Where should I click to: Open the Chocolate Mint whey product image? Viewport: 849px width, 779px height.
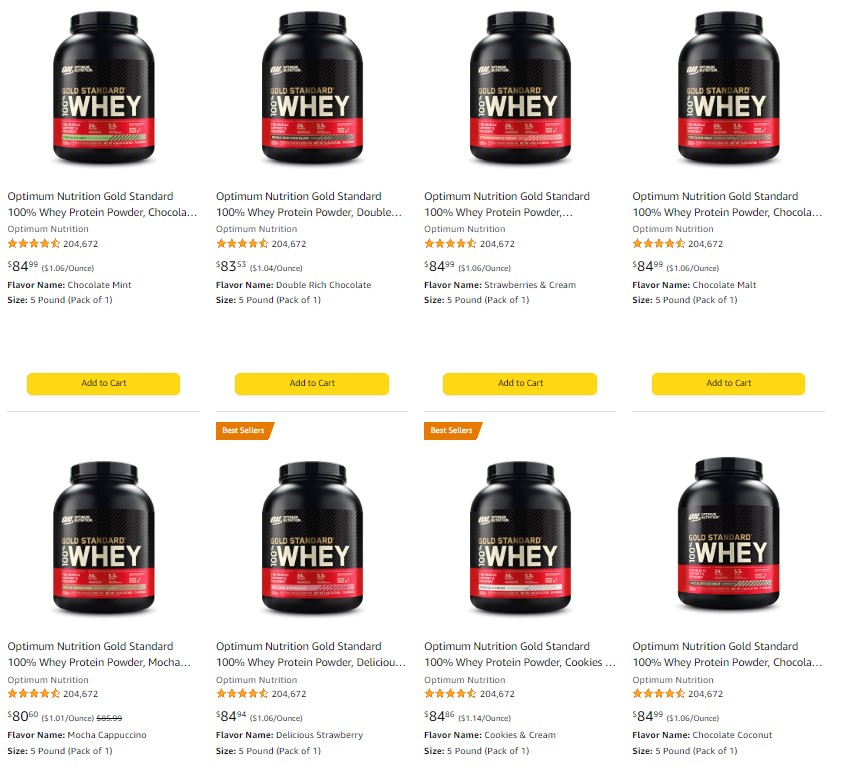[x=103, y=88]
